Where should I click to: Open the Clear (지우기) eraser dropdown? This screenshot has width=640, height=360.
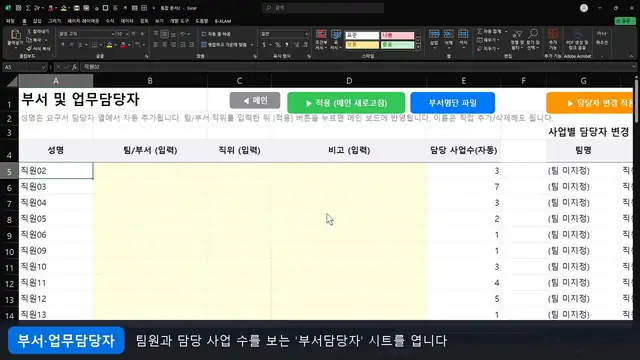tap(487, 49)
